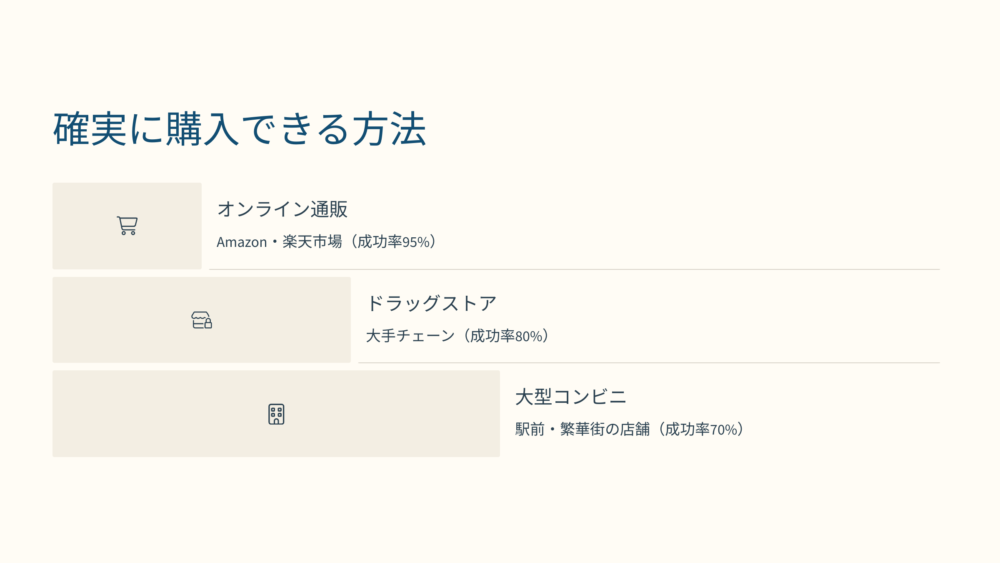Click the 成功率80% value

(x=505, y=335)
